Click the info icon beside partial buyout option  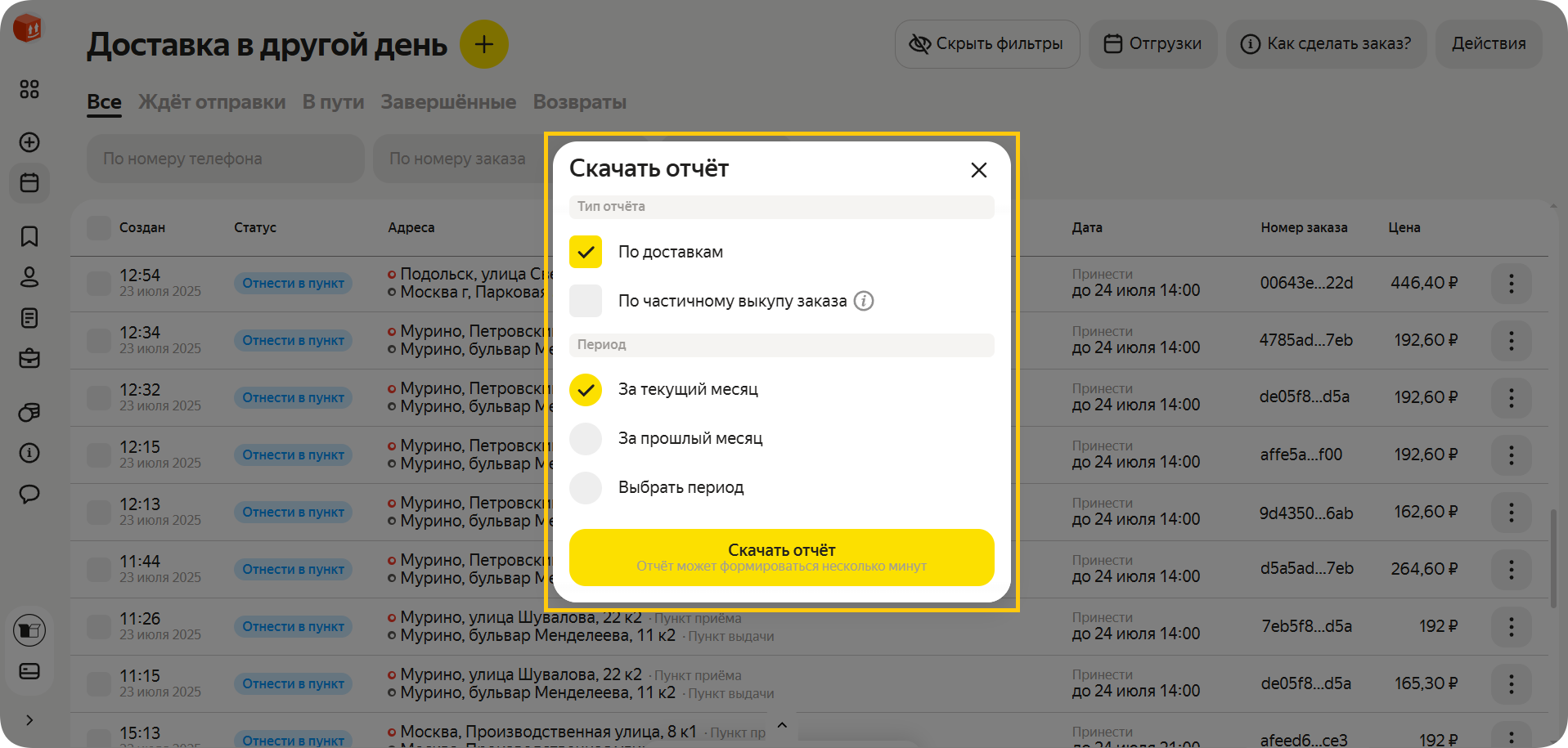[864, 301]
